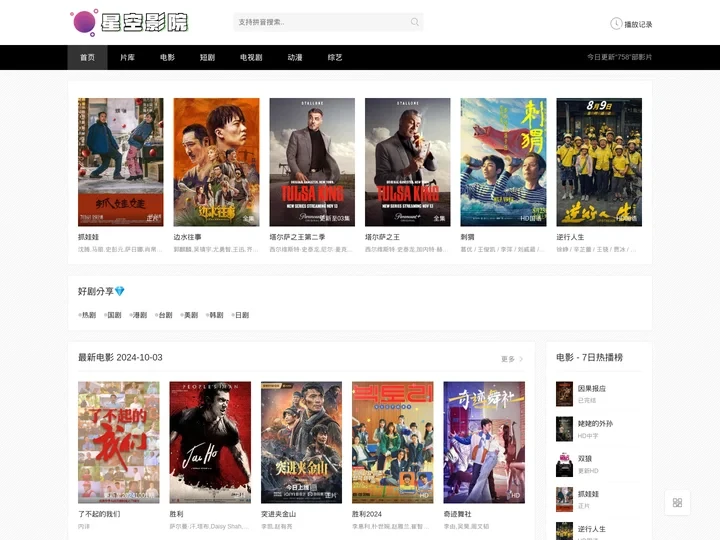
Task: Open the 塔尔萨之王 全集 poster
Action: click(x=408, y=162)
